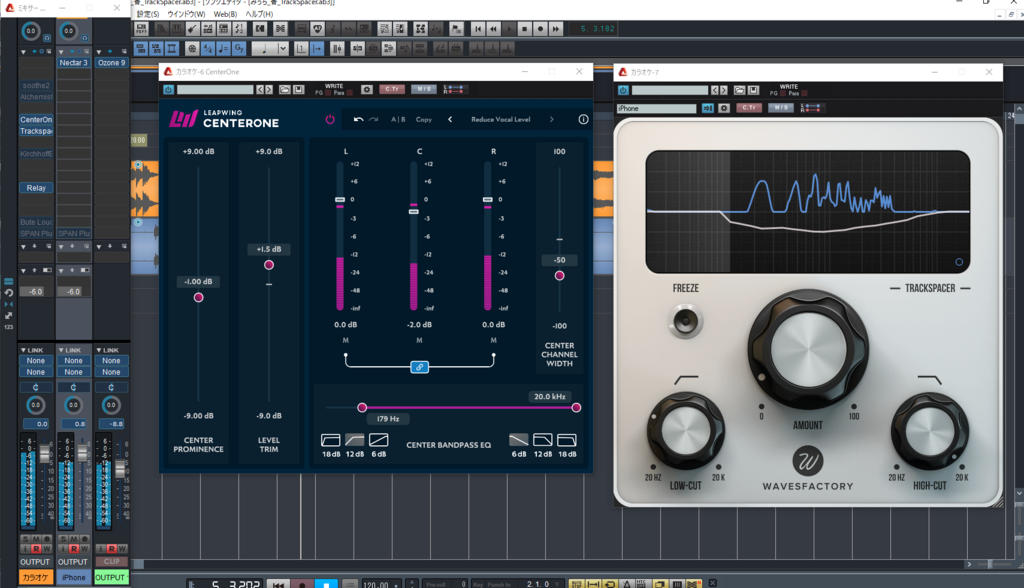1024x588 pixels.
Task: Go to the next CenterOne preset
Action: point(551,120)
